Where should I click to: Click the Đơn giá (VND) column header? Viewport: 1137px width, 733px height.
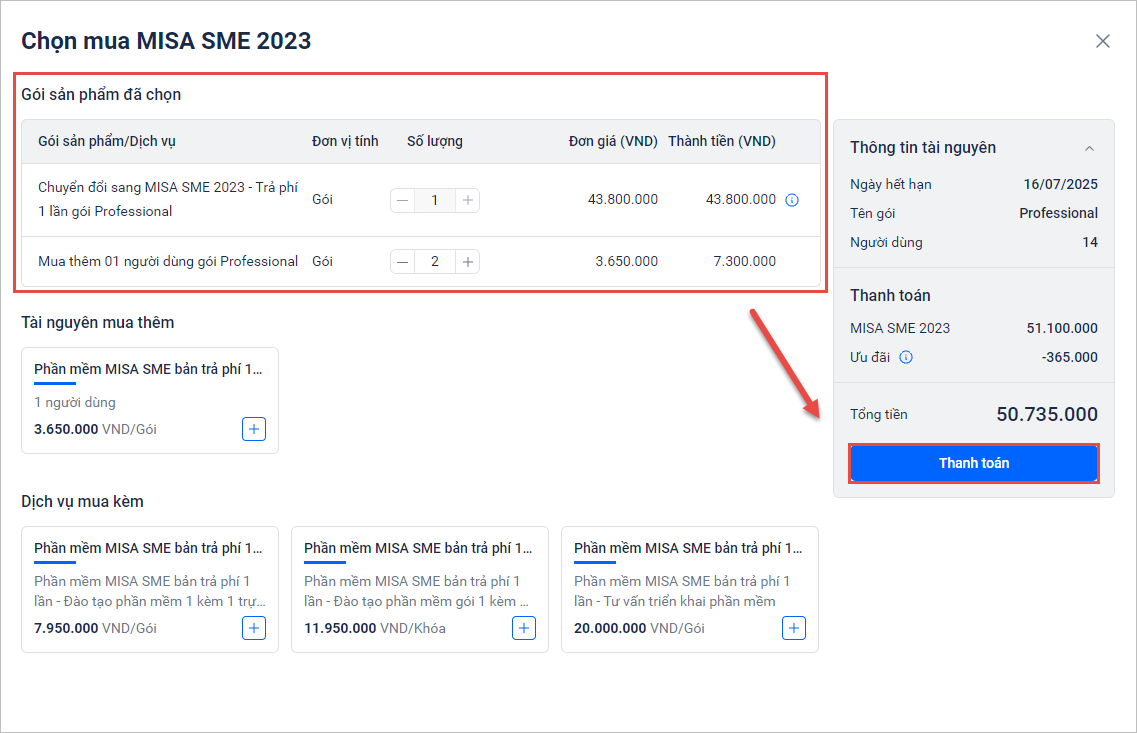[613, 141]
